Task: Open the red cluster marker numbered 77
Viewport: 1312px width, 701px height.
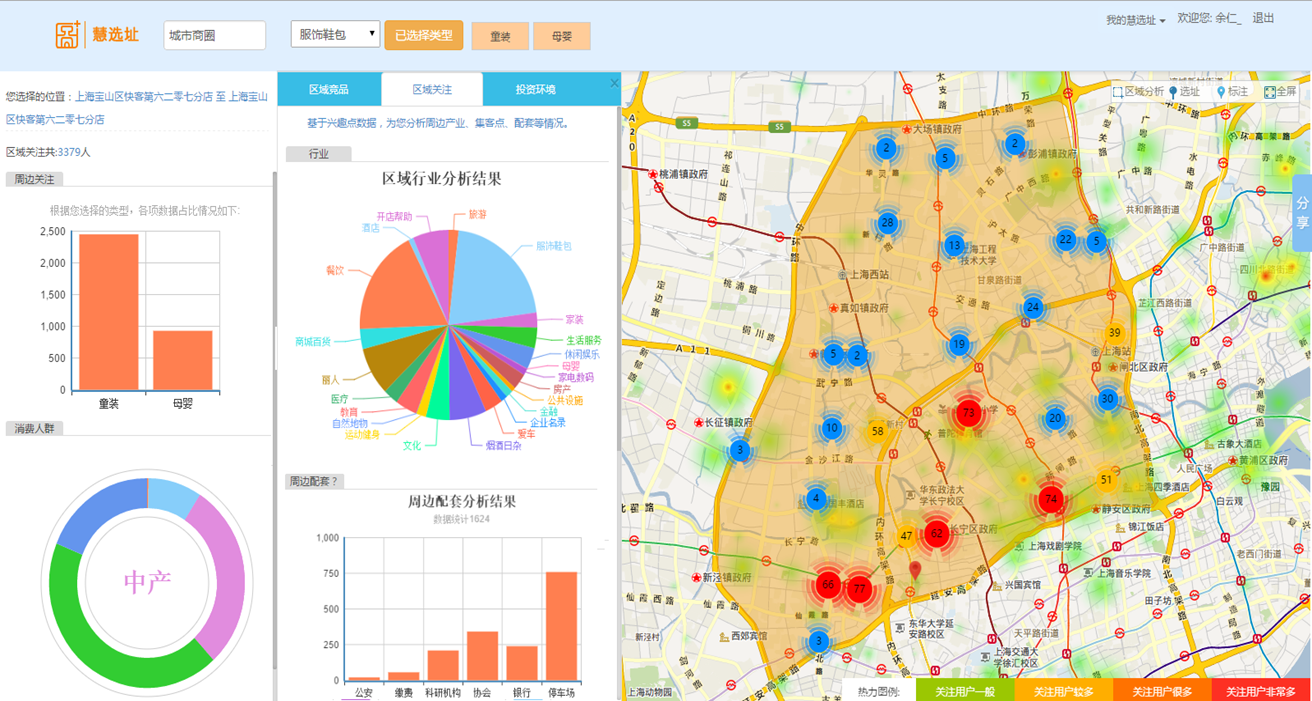Action: coord(858,588)
